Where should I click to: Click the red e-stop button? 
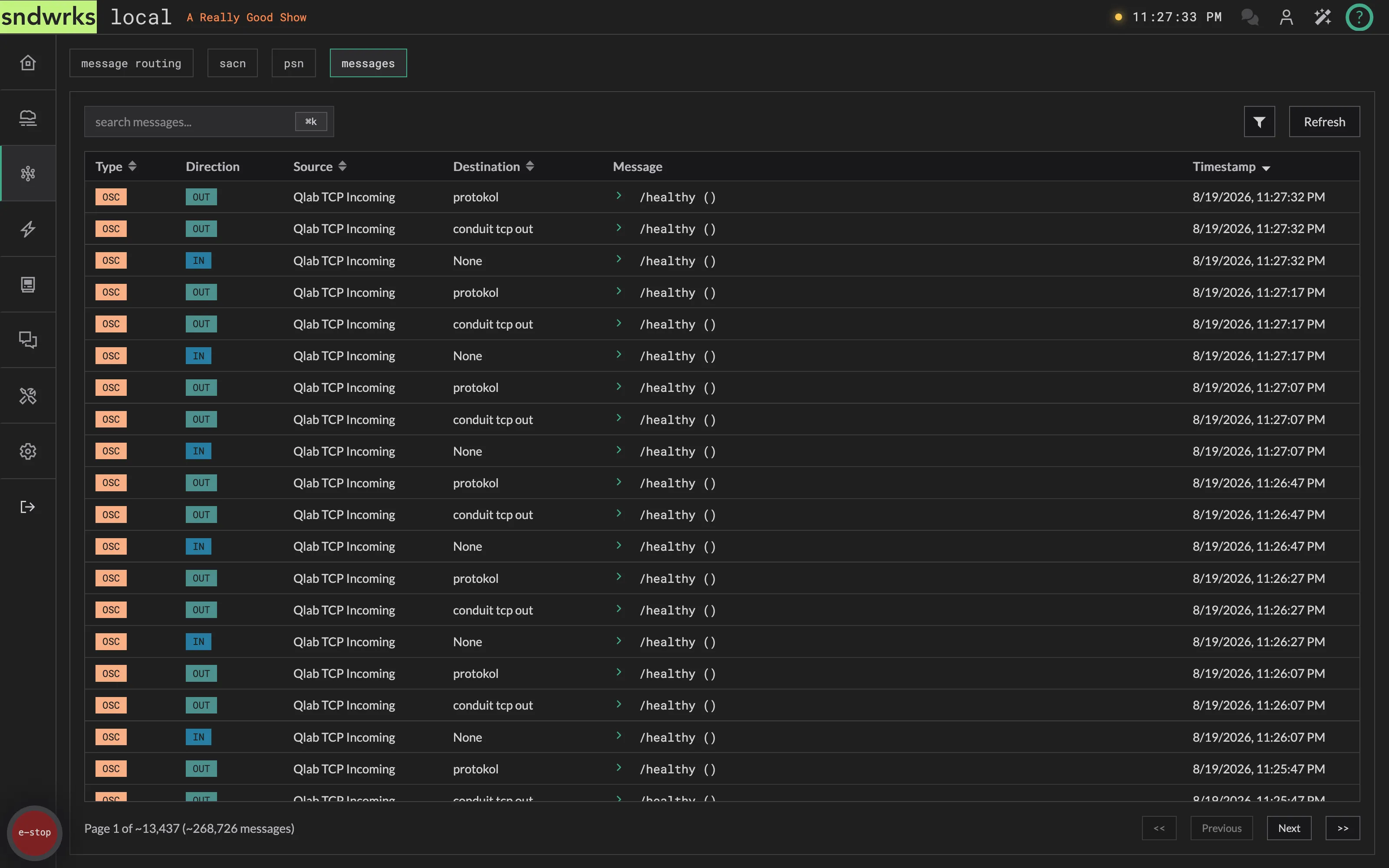point(34,832)
